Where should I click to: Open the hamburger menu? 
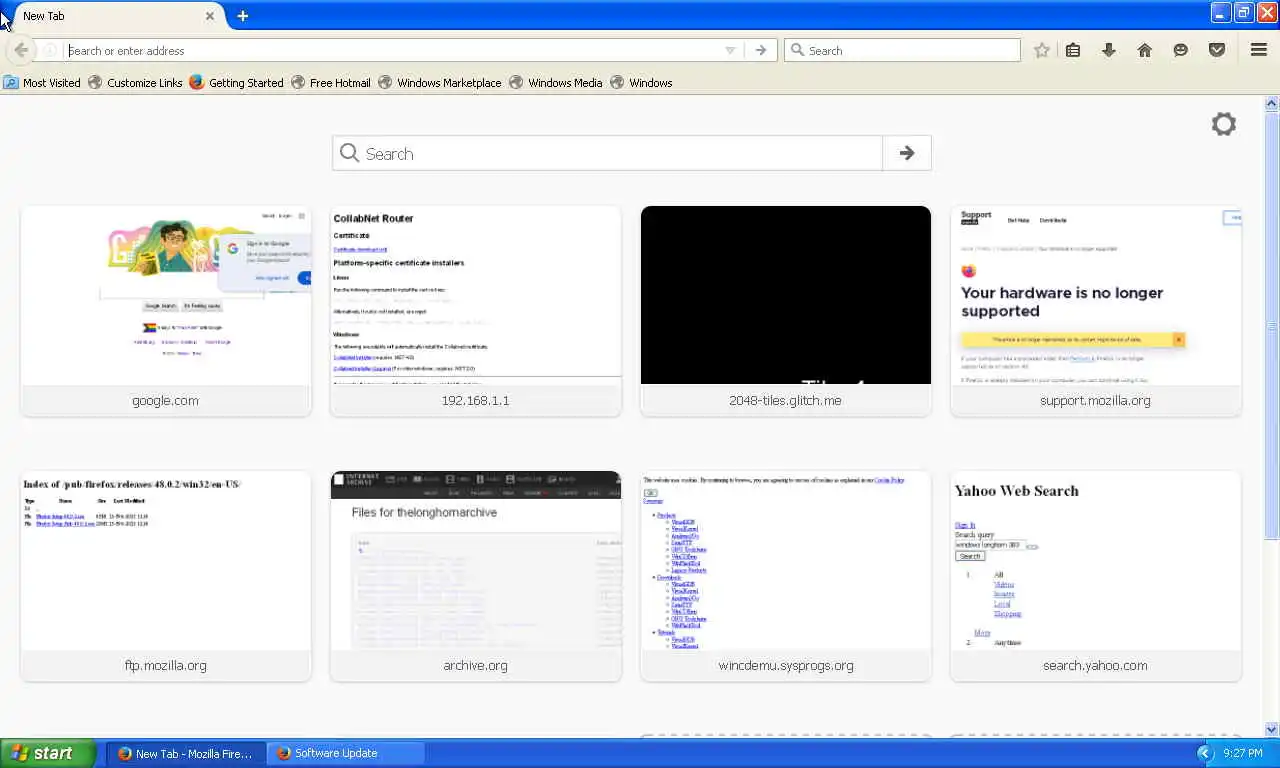point(1259,50)
